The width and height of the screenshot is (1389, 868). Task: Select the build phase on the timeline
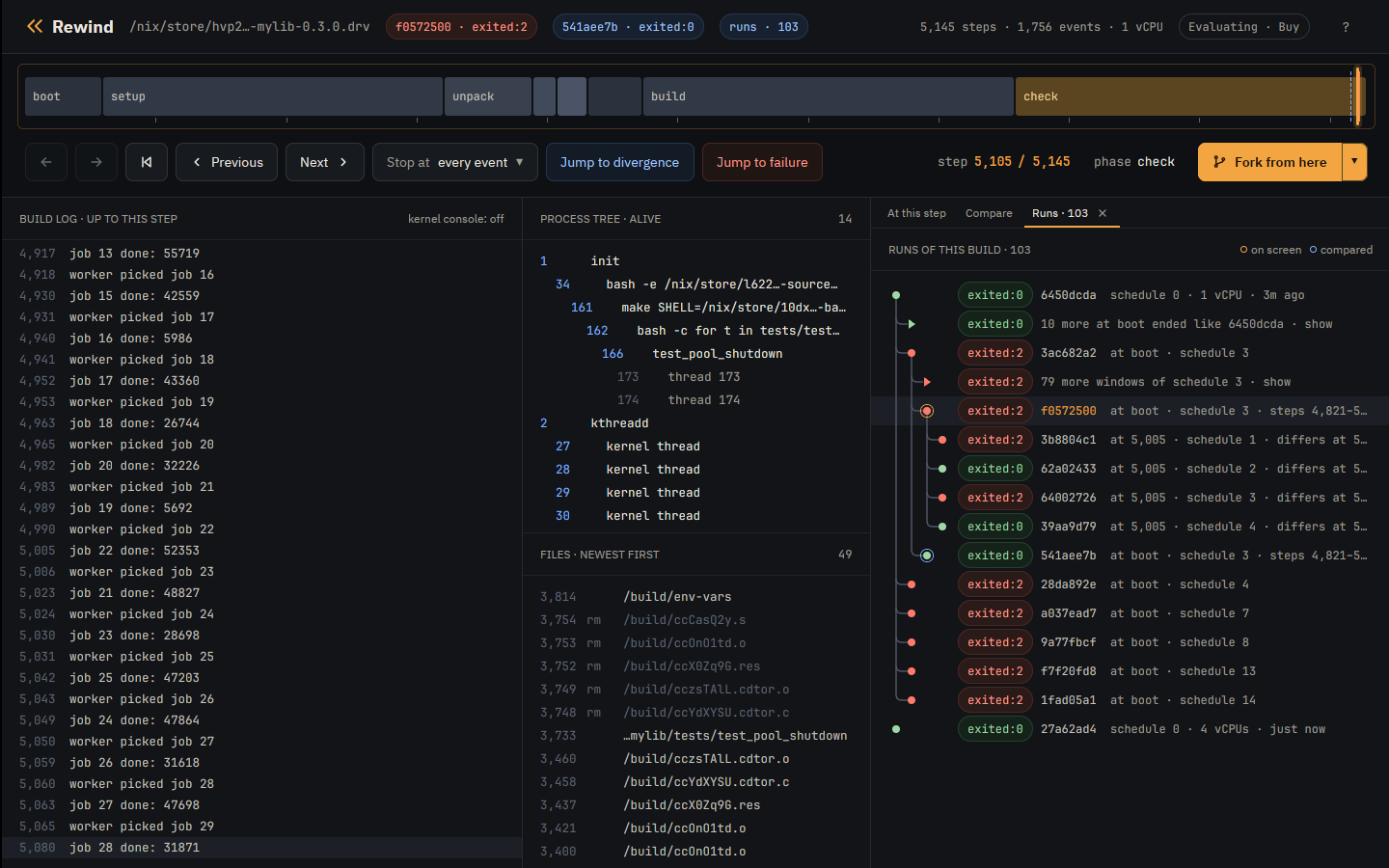coord(829,96)
